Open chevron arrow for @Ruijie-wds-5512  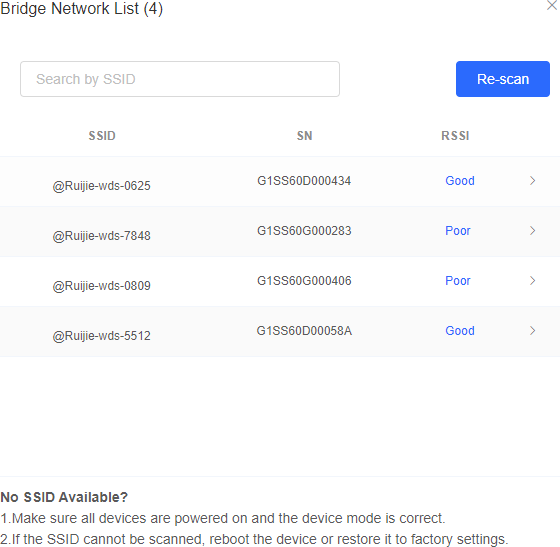click(532, 331)
